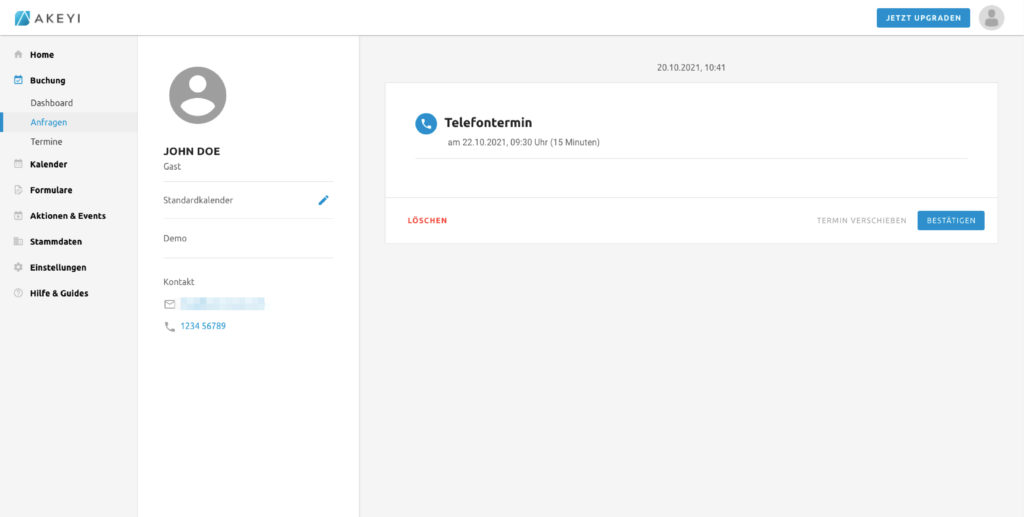Open the Formulare menu section

[x=50, y=190]
